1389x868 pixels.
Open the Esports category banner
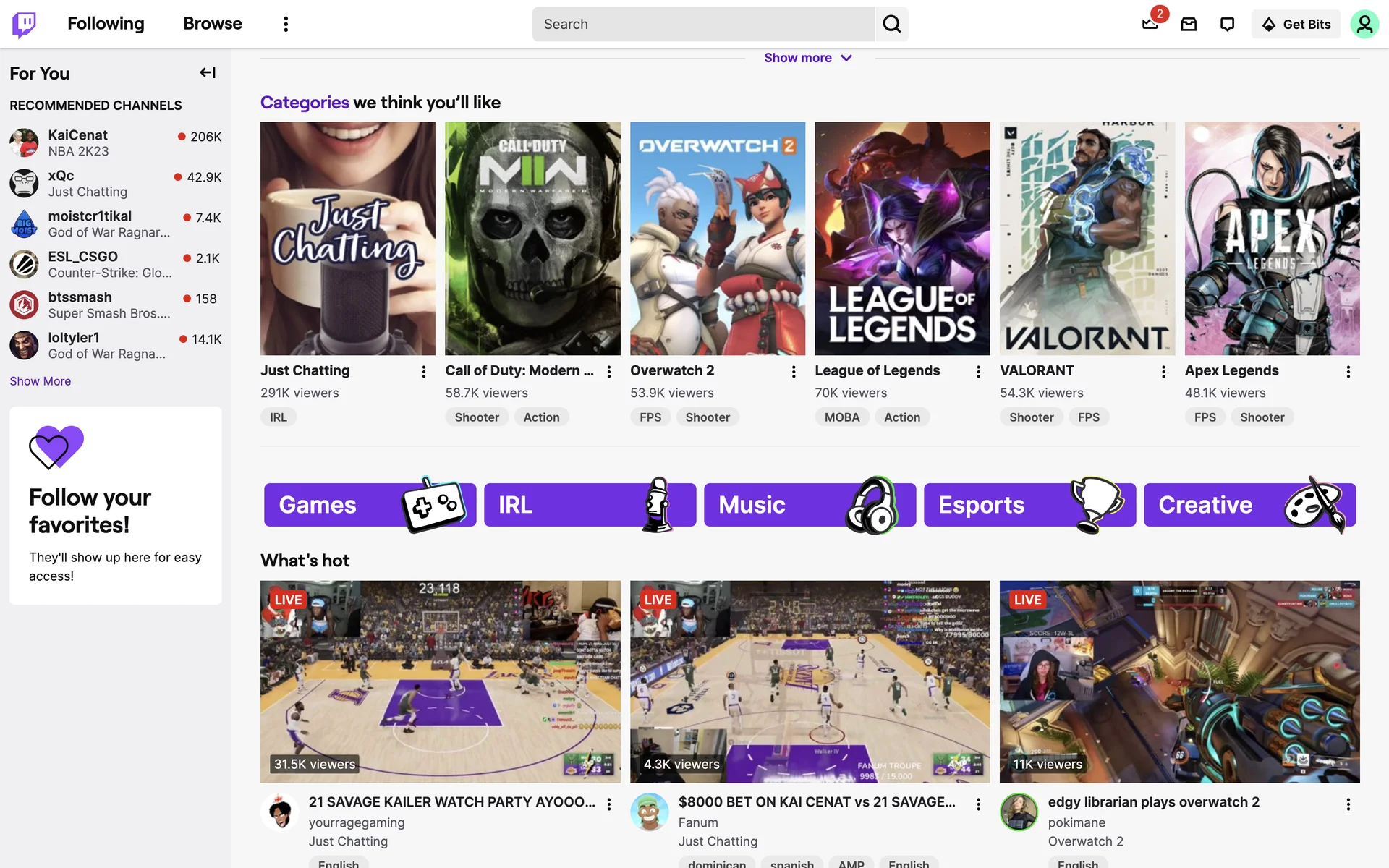1029,505
